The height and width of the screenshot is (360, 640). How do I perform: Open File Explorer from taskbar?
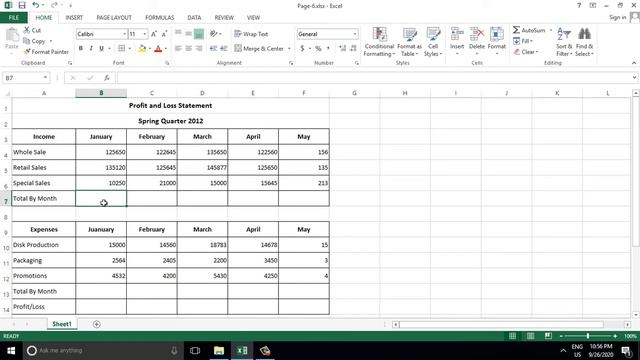(x=219, y=351)
